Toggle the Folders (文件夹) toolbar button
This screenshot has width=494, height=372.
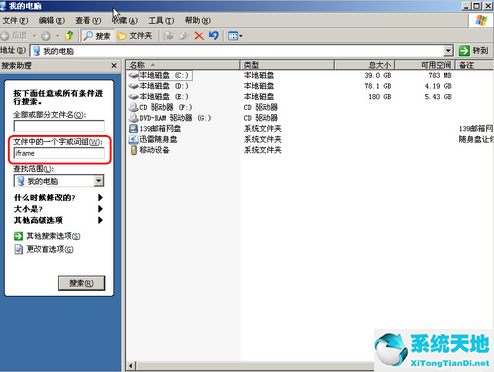135,36
